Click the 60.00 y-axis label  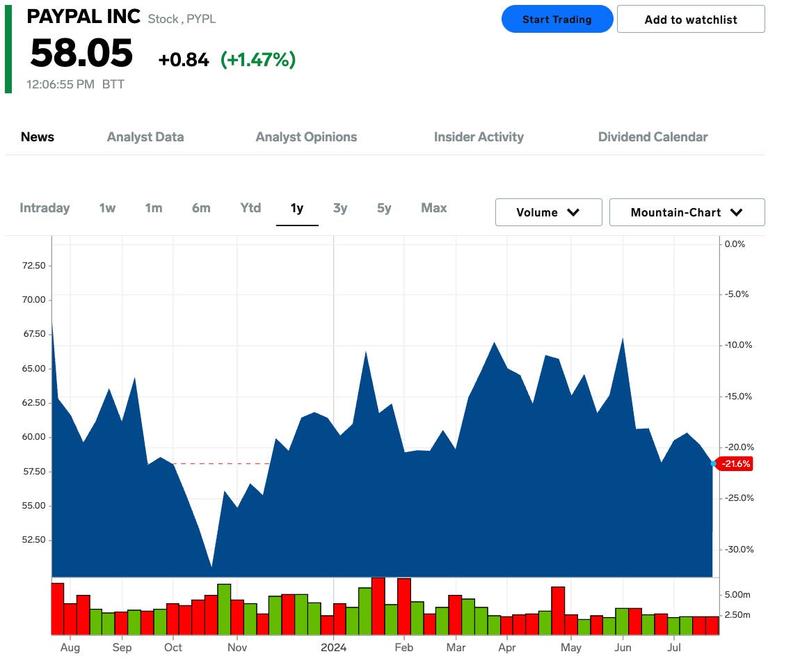point(34,437)
